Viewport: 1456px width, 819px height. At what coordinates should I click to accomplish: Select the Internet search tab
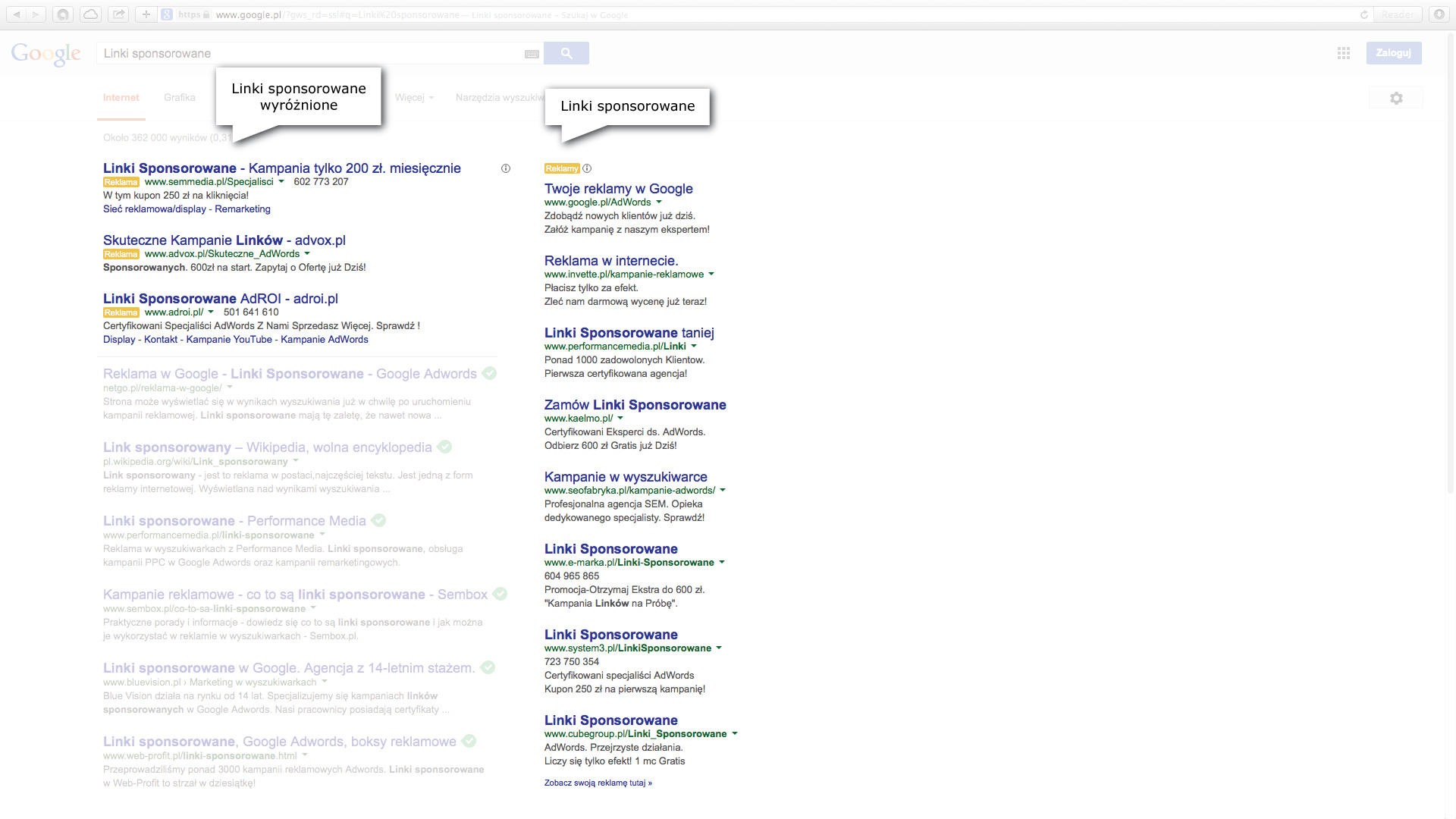click(121, 98)
